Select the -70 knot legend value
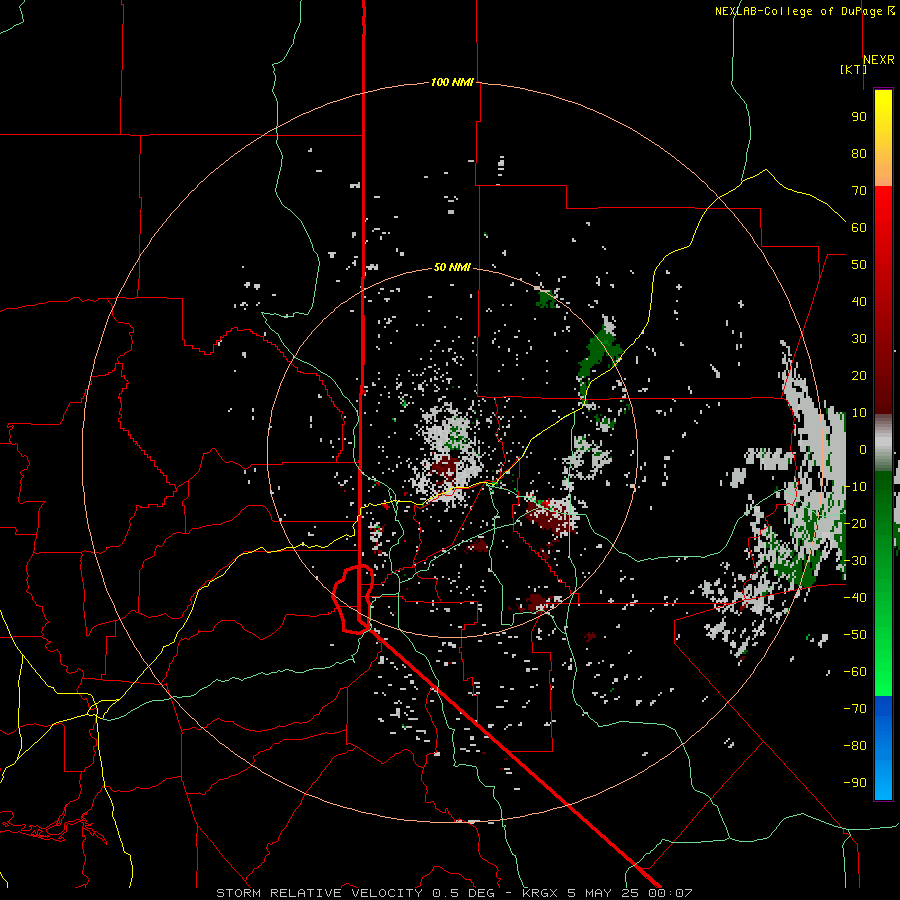This screenshot has width=900, height=900. [x=855, y=709]
